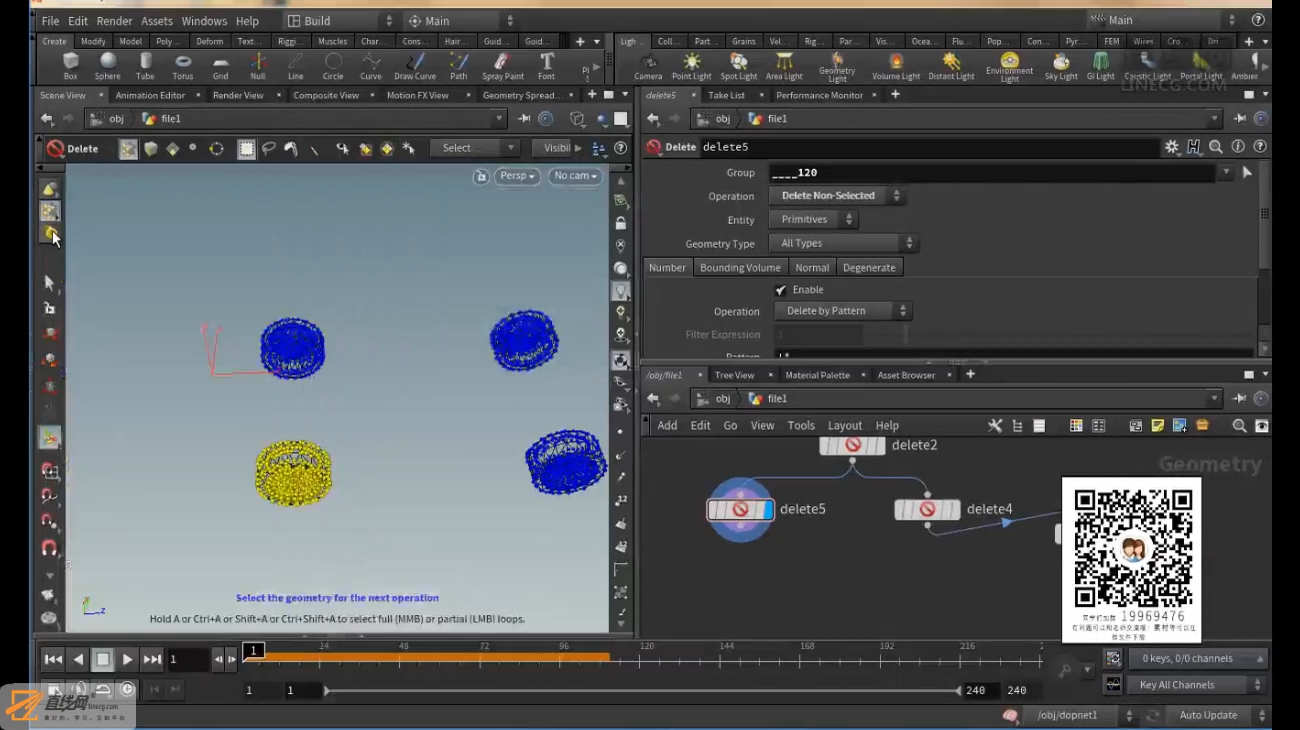Add a Camera from the lights shelf
The height and width of the screenshot is (730, 1300).
click(648, 66)
